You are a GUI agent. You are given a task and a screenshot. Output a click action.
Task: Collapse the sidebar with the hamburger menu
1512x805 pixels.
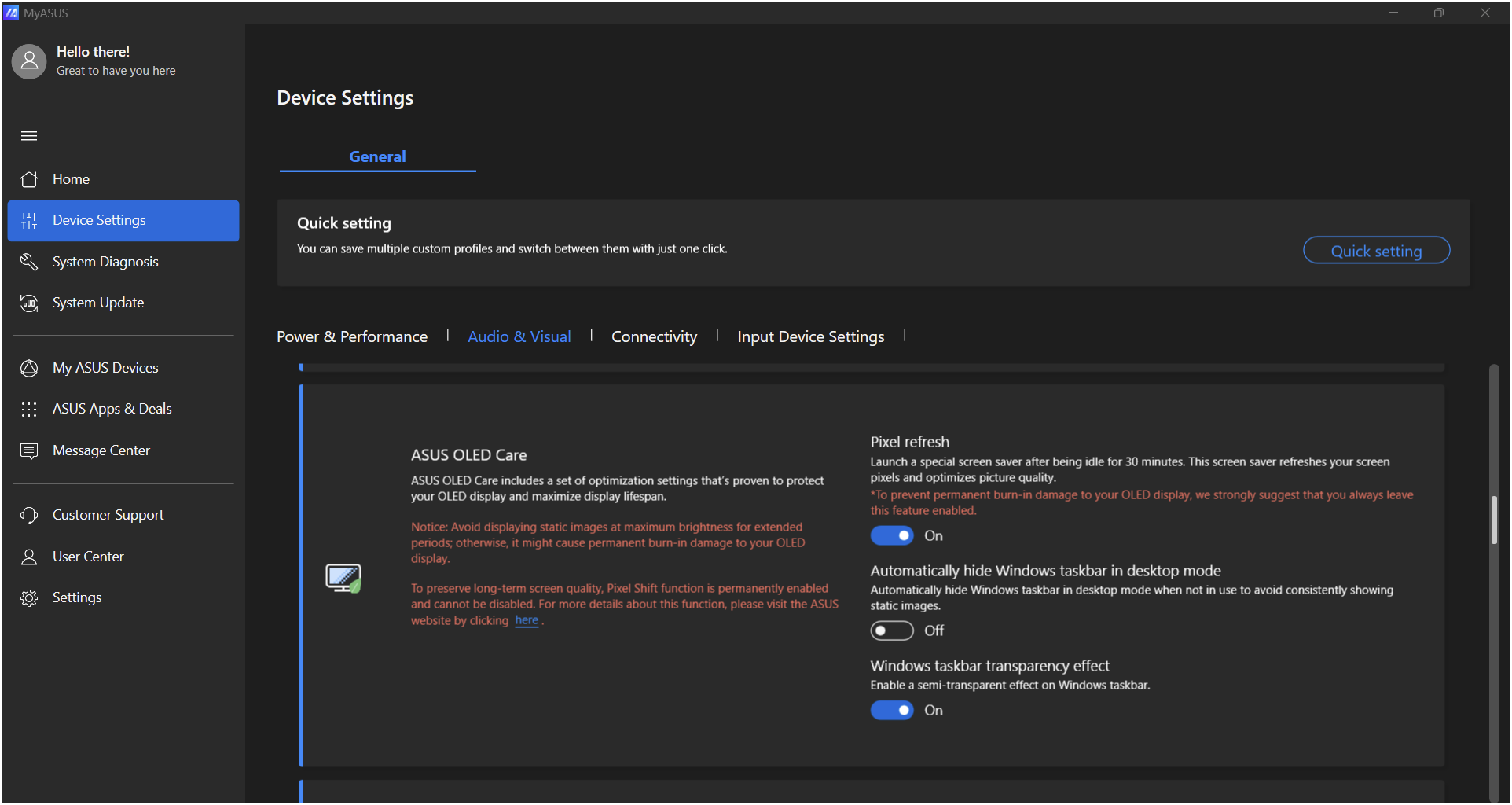pos(29,136)
